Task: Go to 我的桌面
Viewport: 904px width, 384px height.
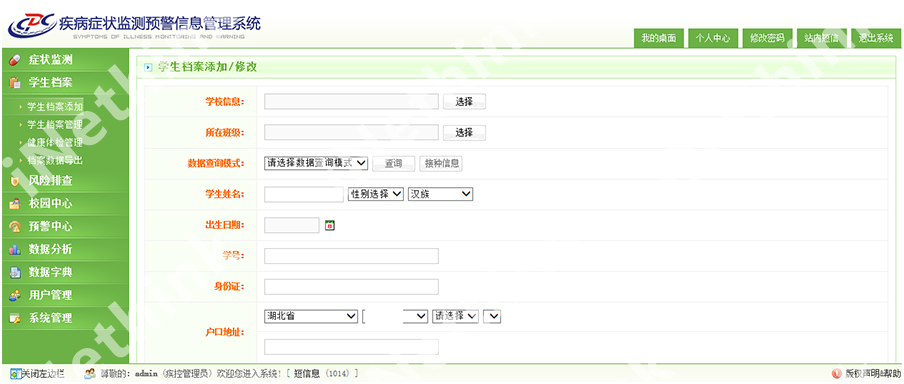Action: tap(659, 38)
